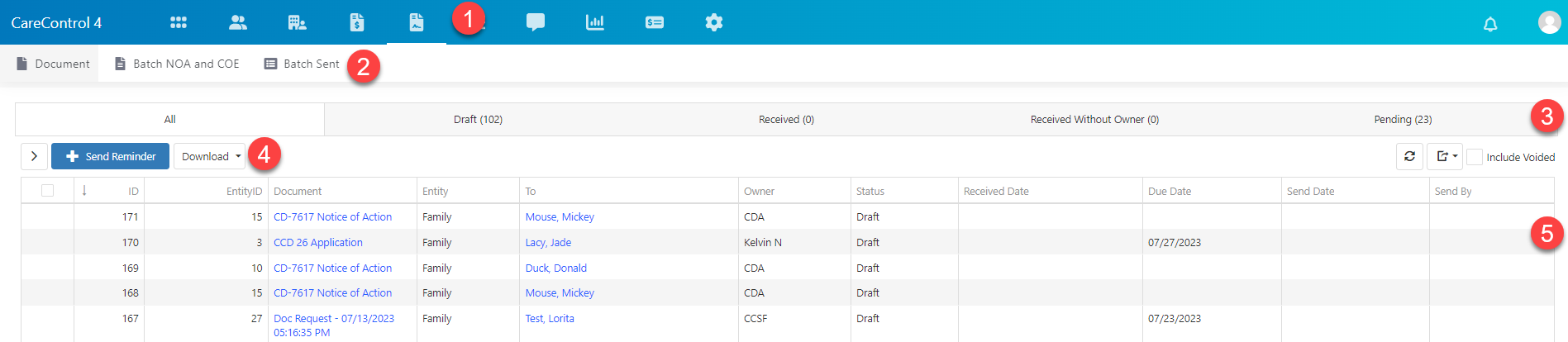Switch to the Pending (23) tab
Image resolution: width=1568 pixels, height=342 pixels.
coord(1403,120)
